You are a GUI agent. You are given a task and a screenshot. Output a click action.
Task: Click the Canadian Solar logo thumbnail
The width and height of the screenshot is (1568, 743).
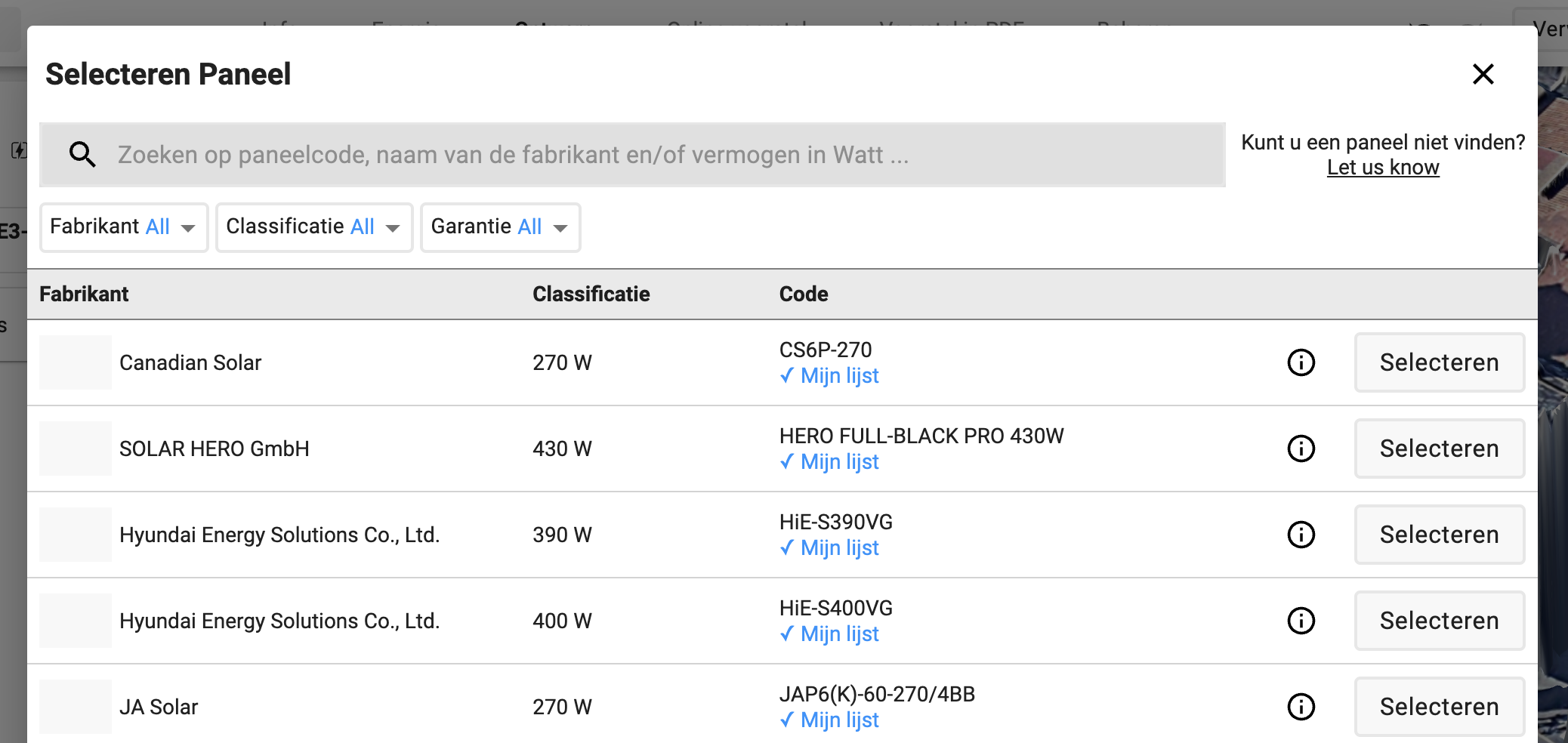(x=76, y=362)
